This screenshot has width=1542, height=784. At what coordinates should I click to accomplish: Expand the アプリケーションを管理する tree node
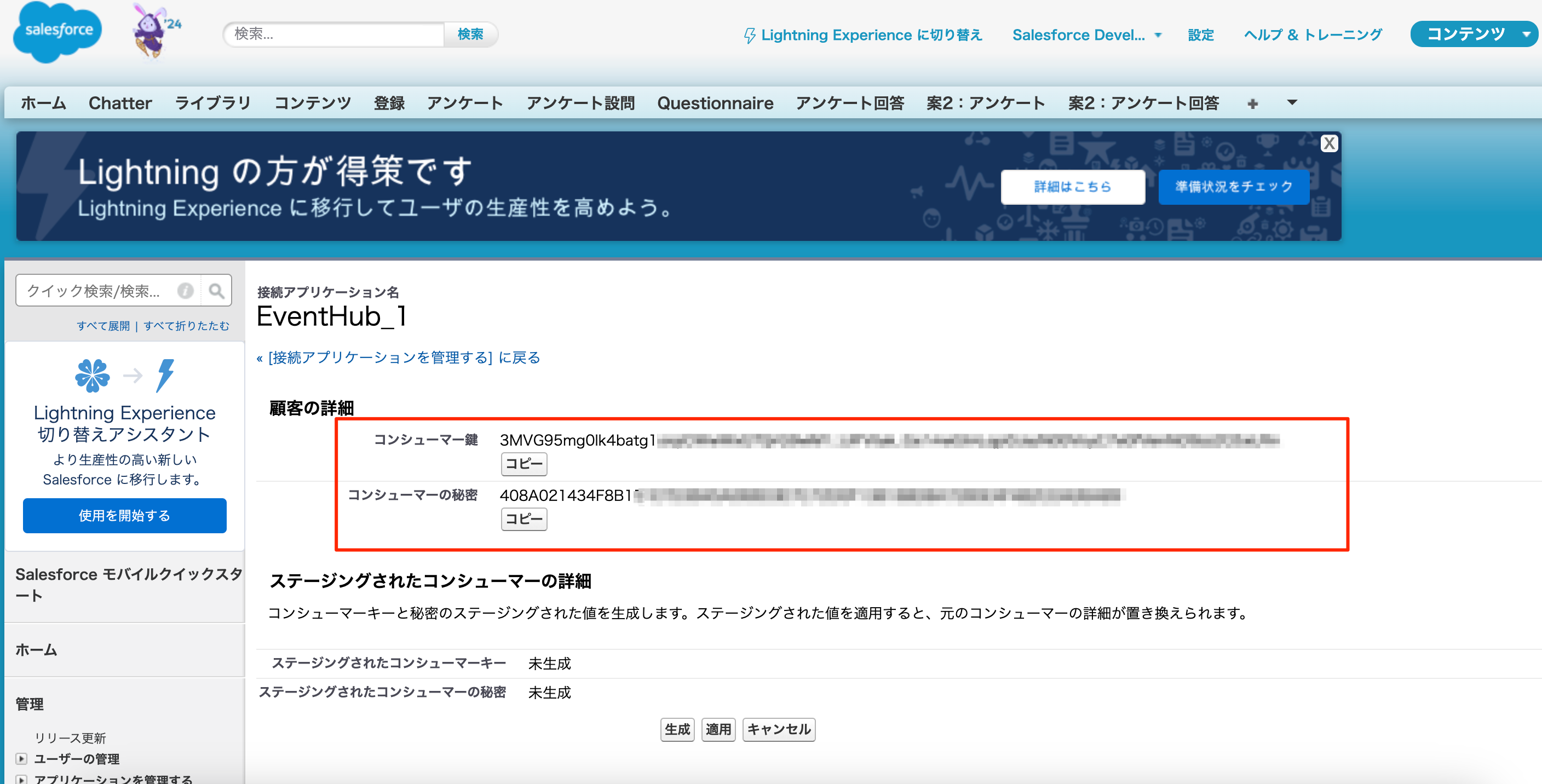(x=21, y=779)
